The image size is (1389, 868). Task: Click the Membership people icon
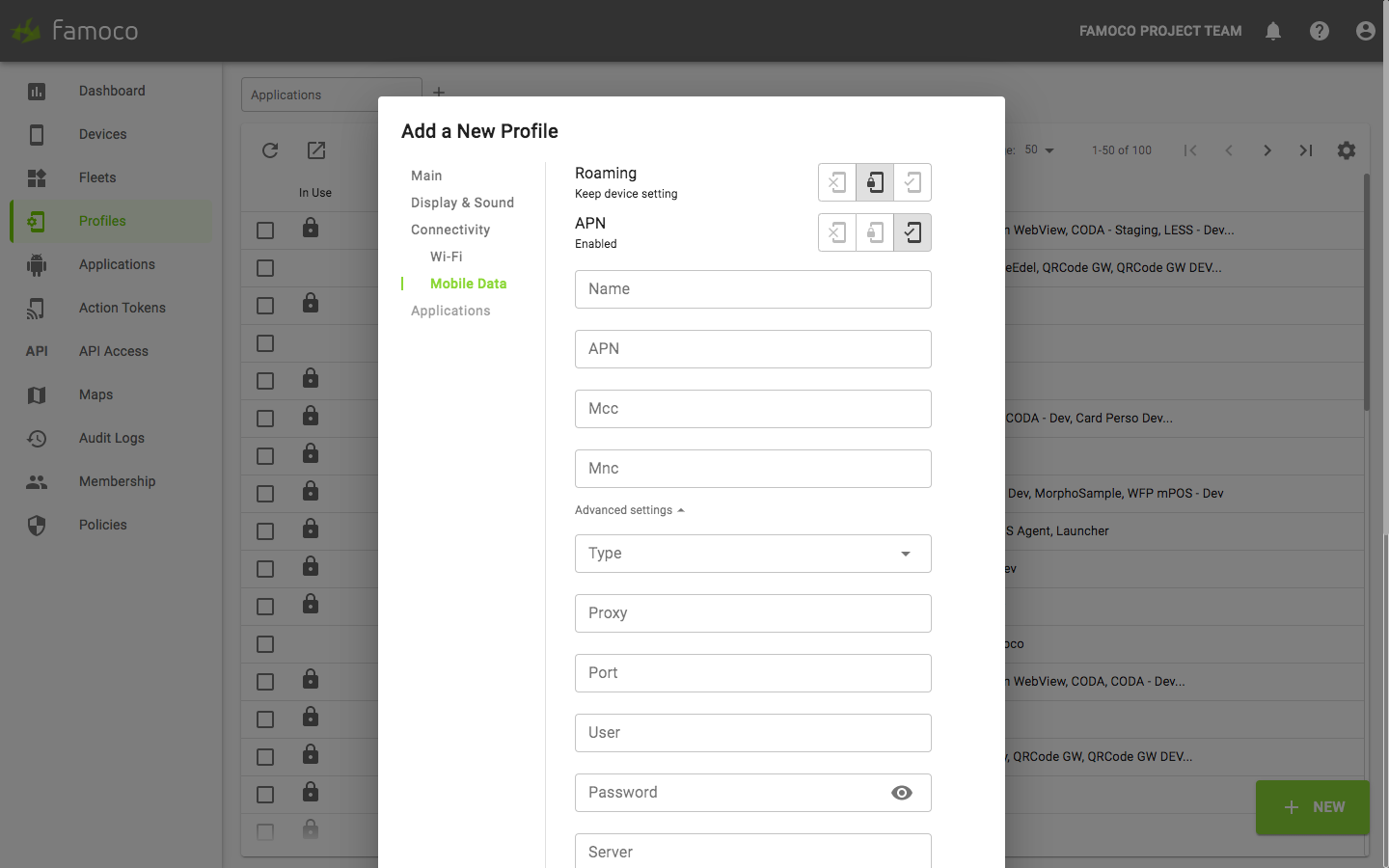37,482
